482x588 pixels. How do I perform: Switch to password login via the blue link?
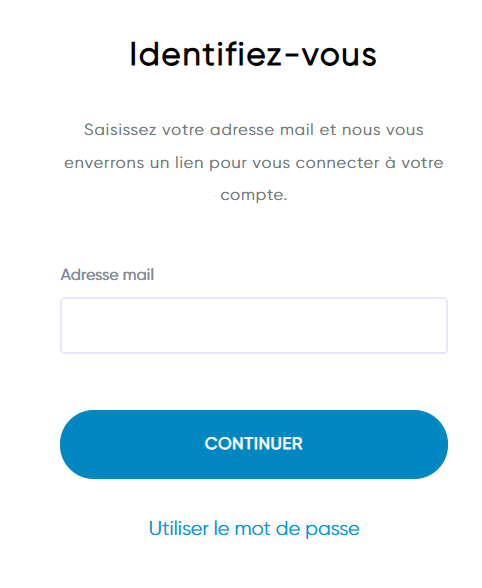pyautogui.click(x=254, y=529)
